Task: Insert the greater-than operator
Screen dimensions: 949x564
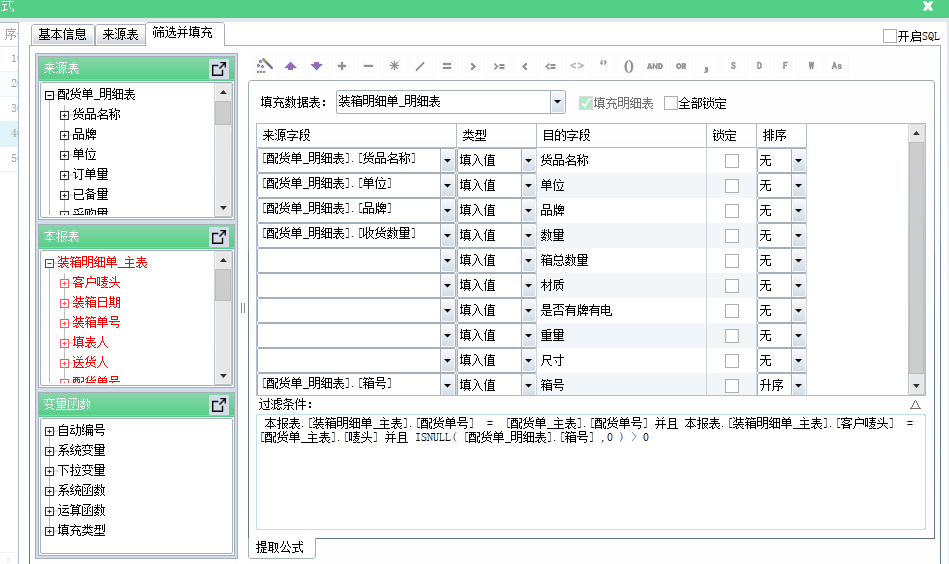Action: (473, 66)
